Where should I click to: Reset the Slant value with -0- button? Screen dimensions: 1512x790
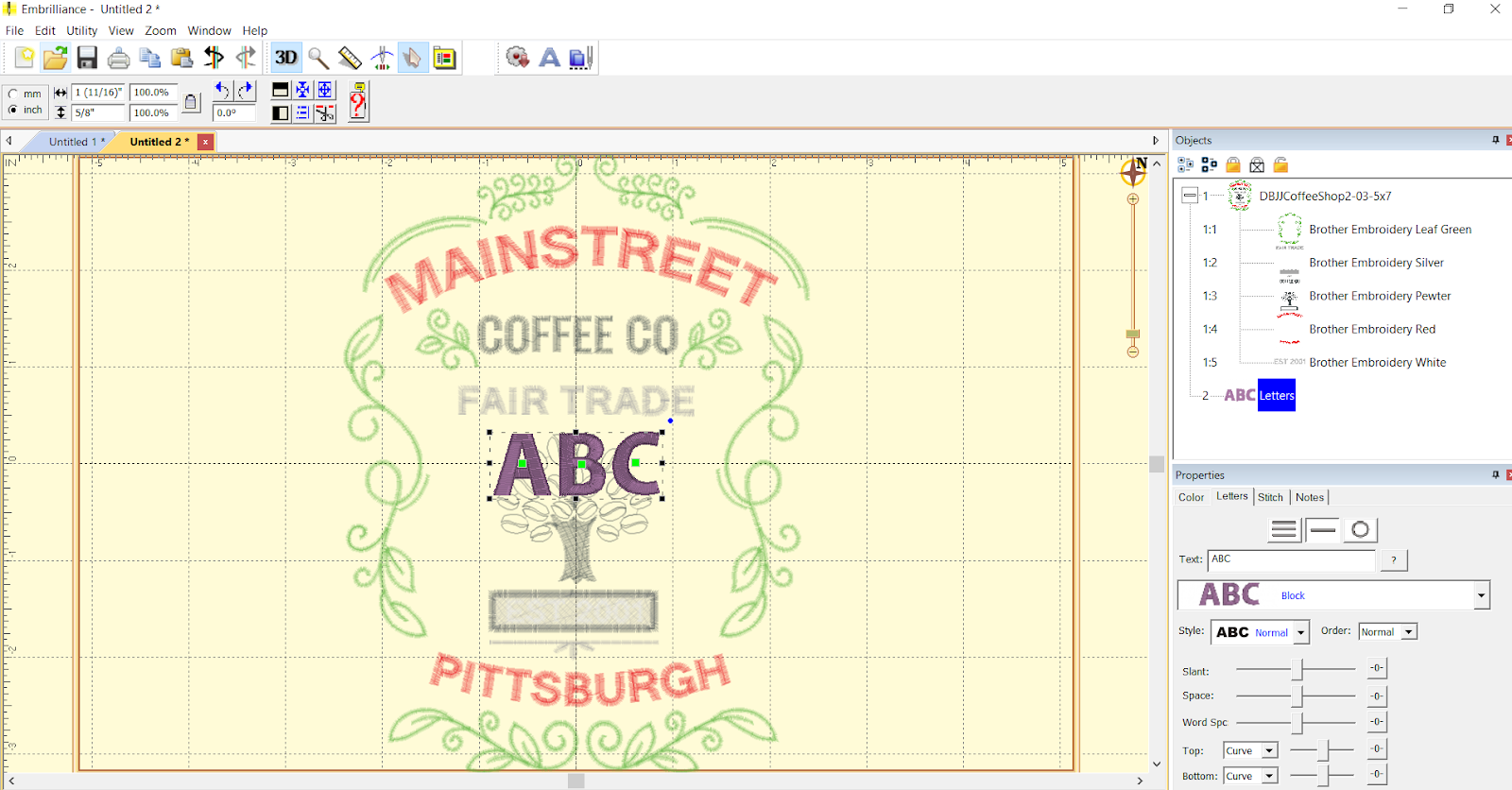click(1377, 668)
